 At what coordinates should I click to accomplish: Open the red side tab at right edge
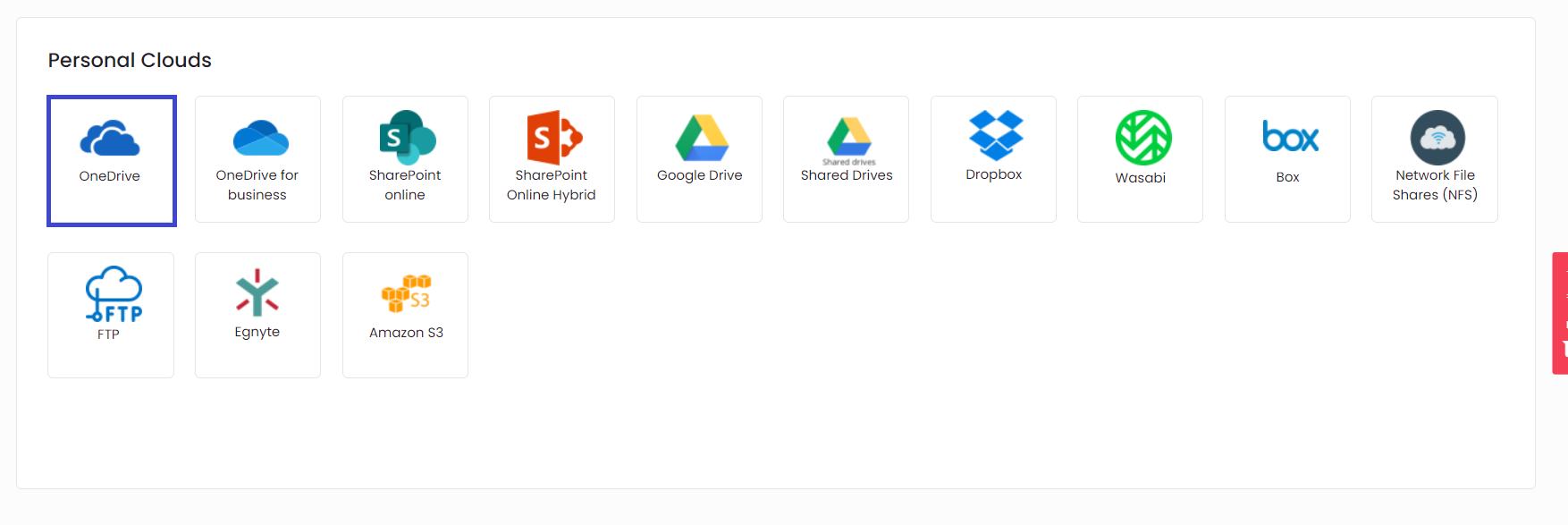pyautogui.click(x=1560, y=313)
